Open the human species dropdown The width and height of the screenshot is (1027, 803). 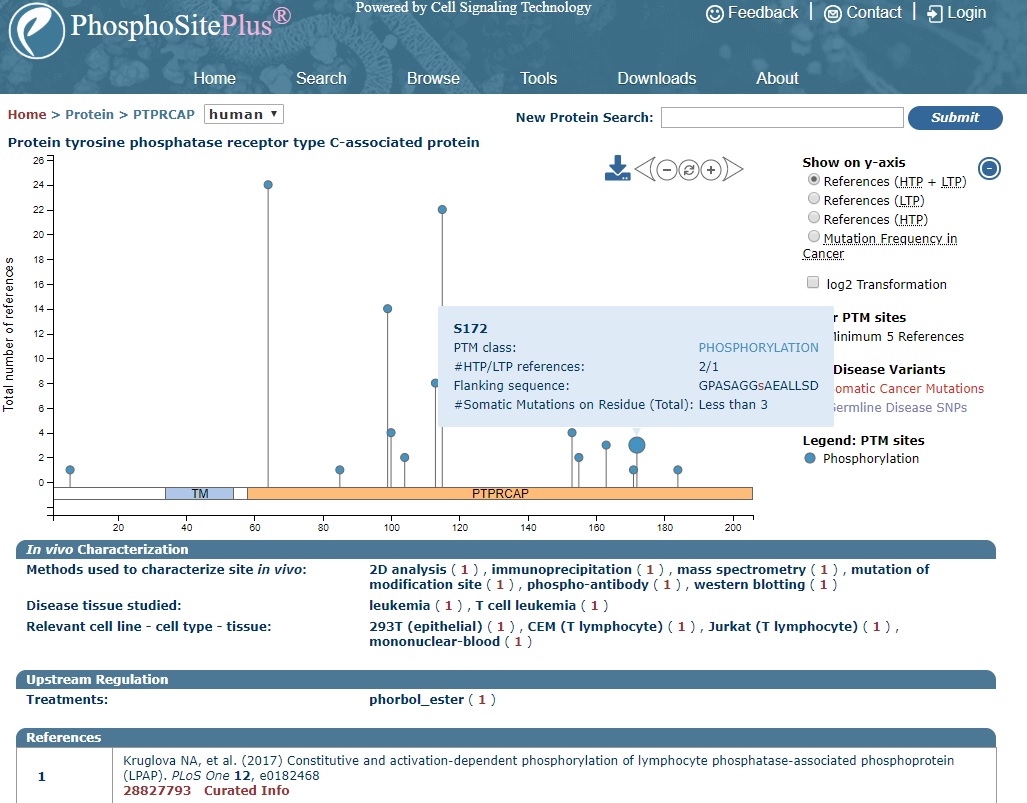click(x=244, y=114)
